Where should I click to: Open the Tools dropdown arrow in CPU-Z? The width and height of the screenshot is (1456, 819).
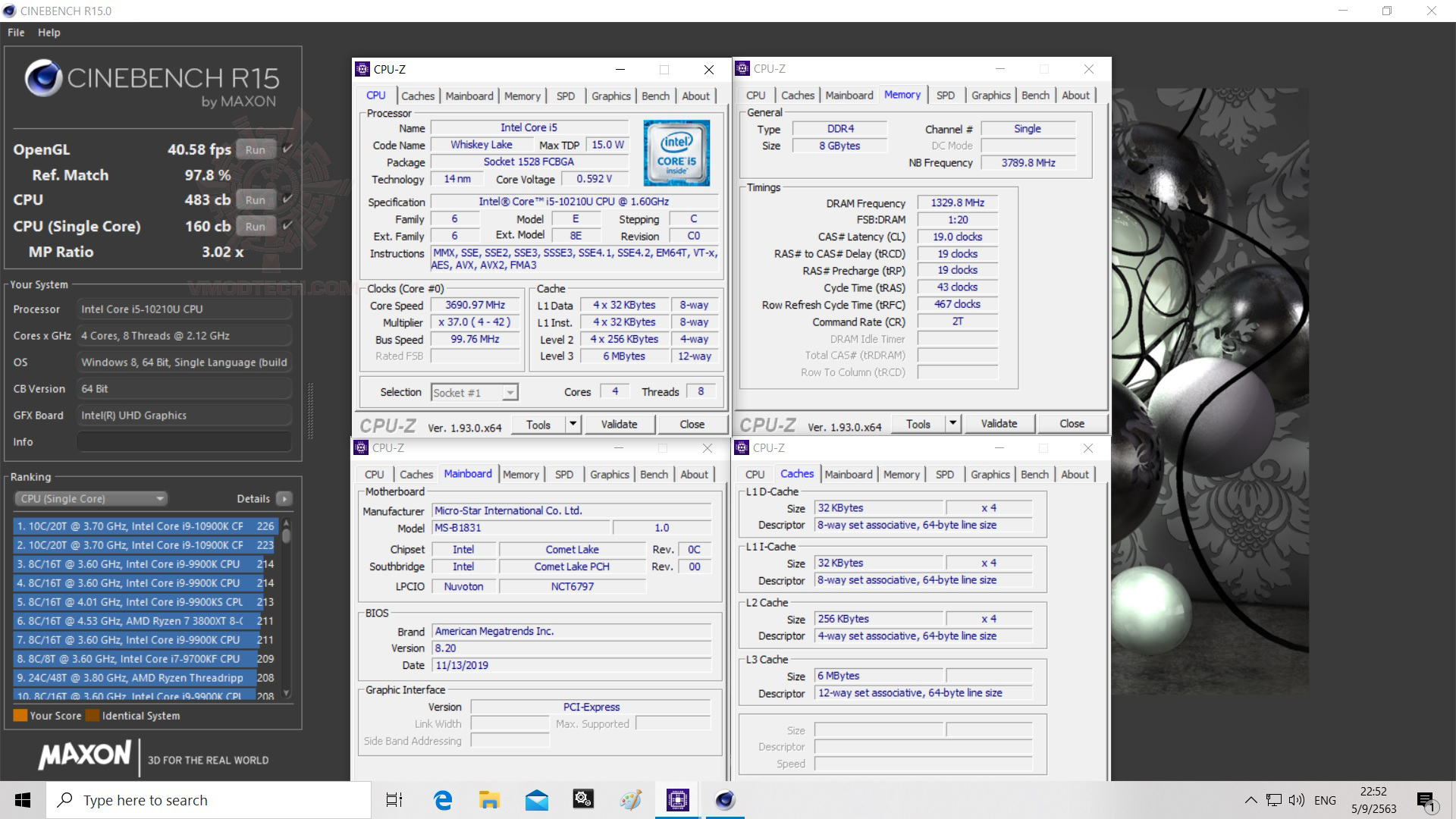point(573,424)
